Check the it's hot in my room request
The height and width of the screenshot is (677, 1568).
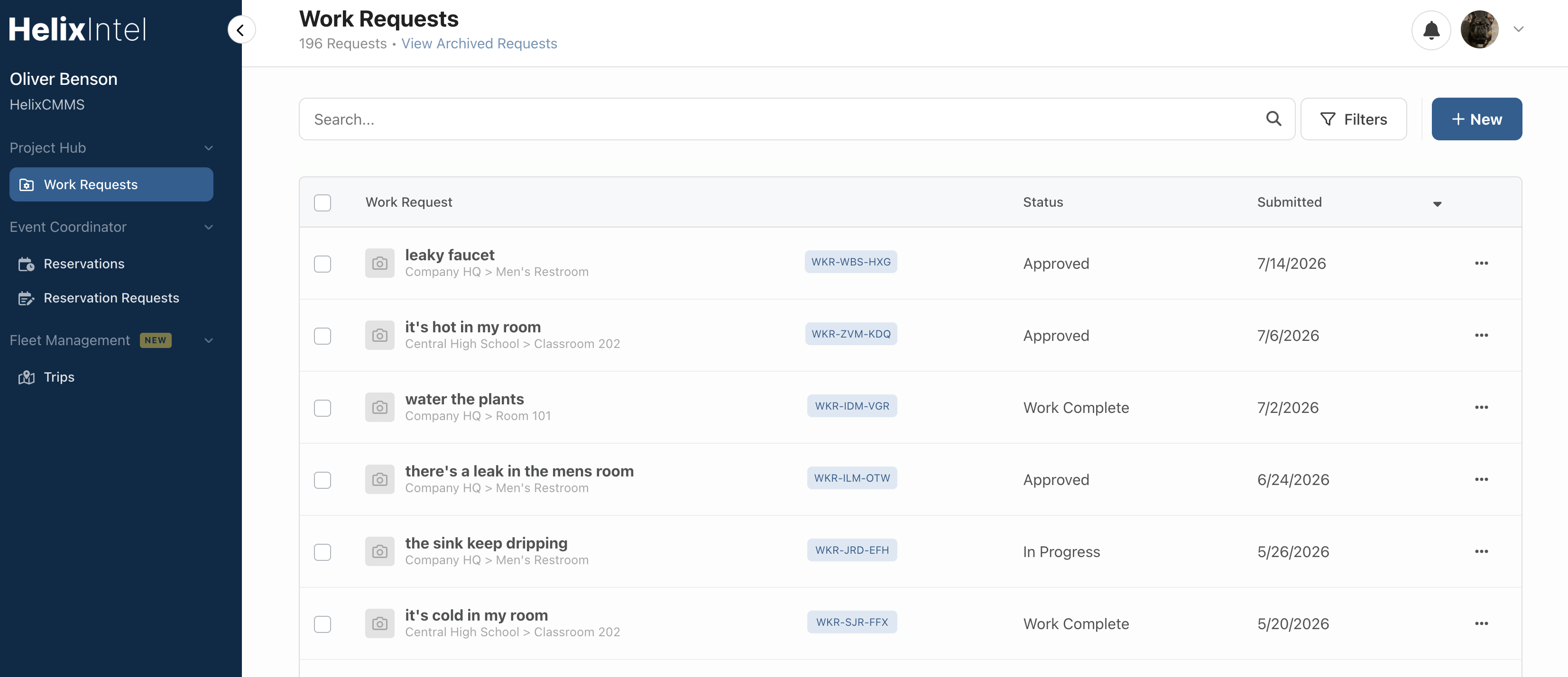tap(323, 336)
